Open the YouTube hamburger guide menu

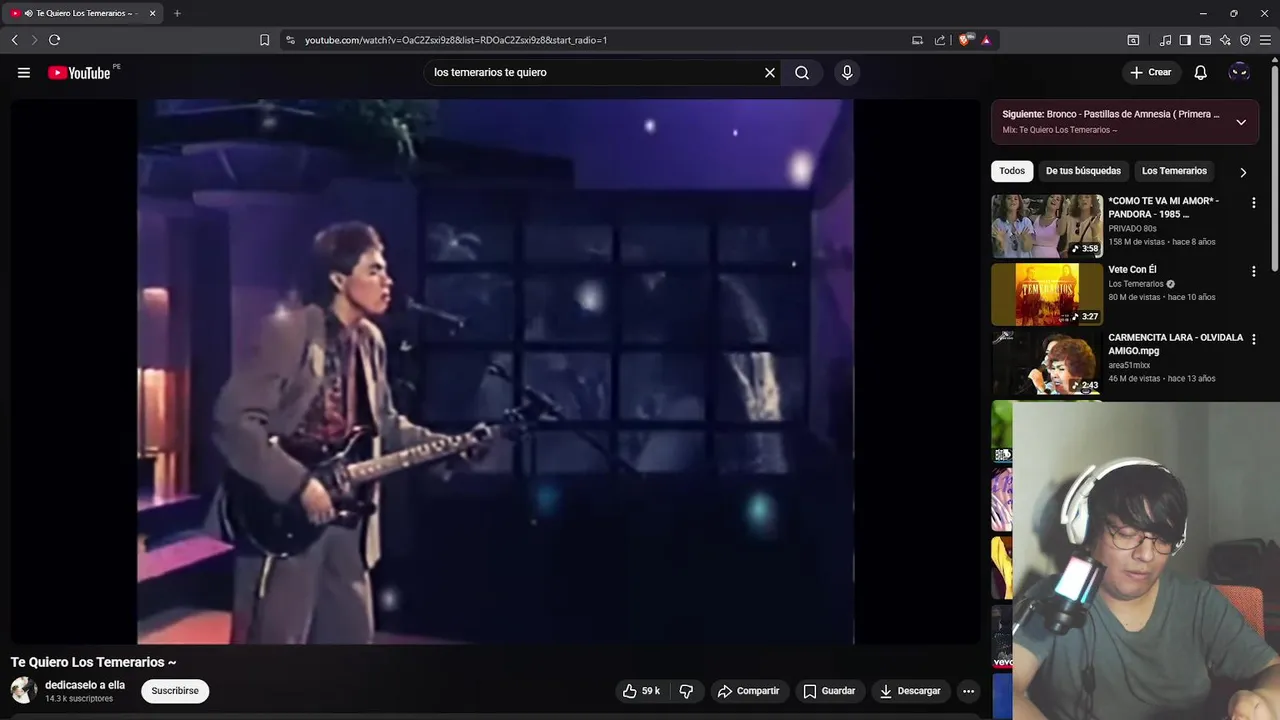[x=24, y=72]
